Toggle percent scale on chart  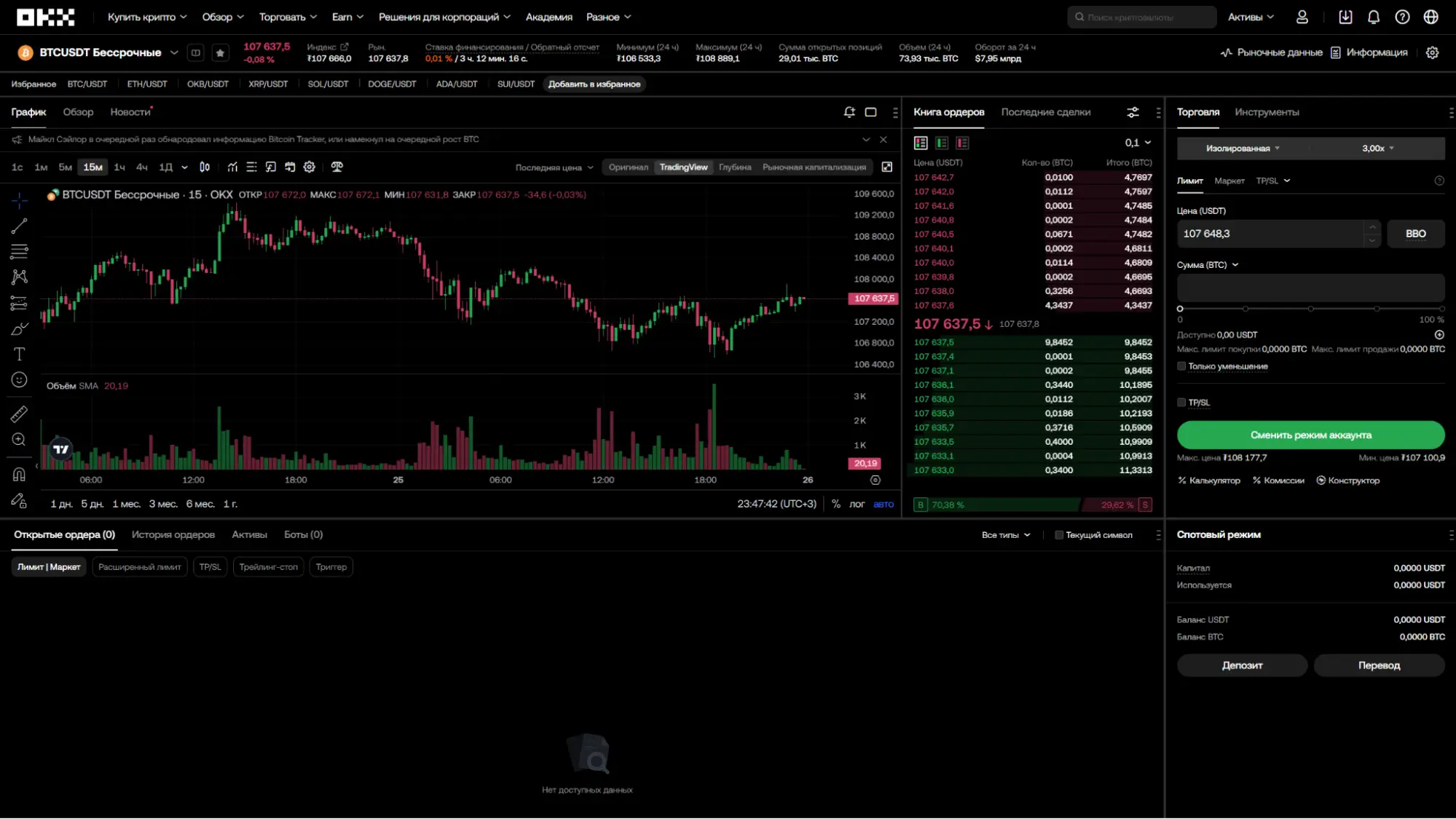[836, 504]
